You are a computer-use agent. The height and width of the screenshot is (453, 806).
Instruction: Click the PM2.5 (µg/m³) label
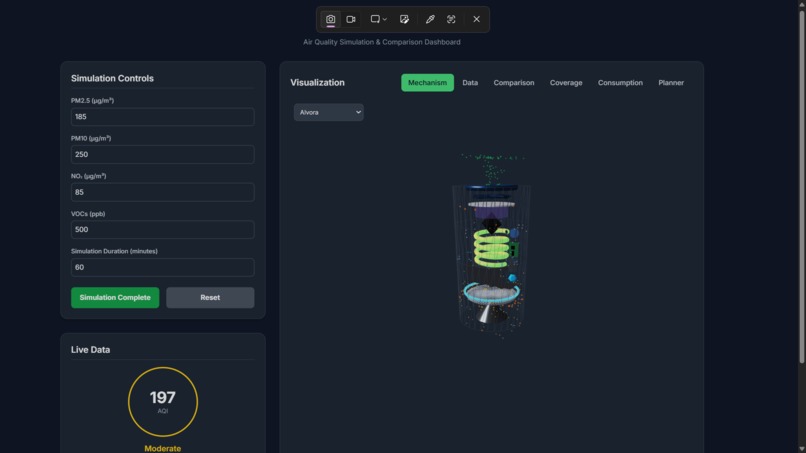tap(93, 100)
